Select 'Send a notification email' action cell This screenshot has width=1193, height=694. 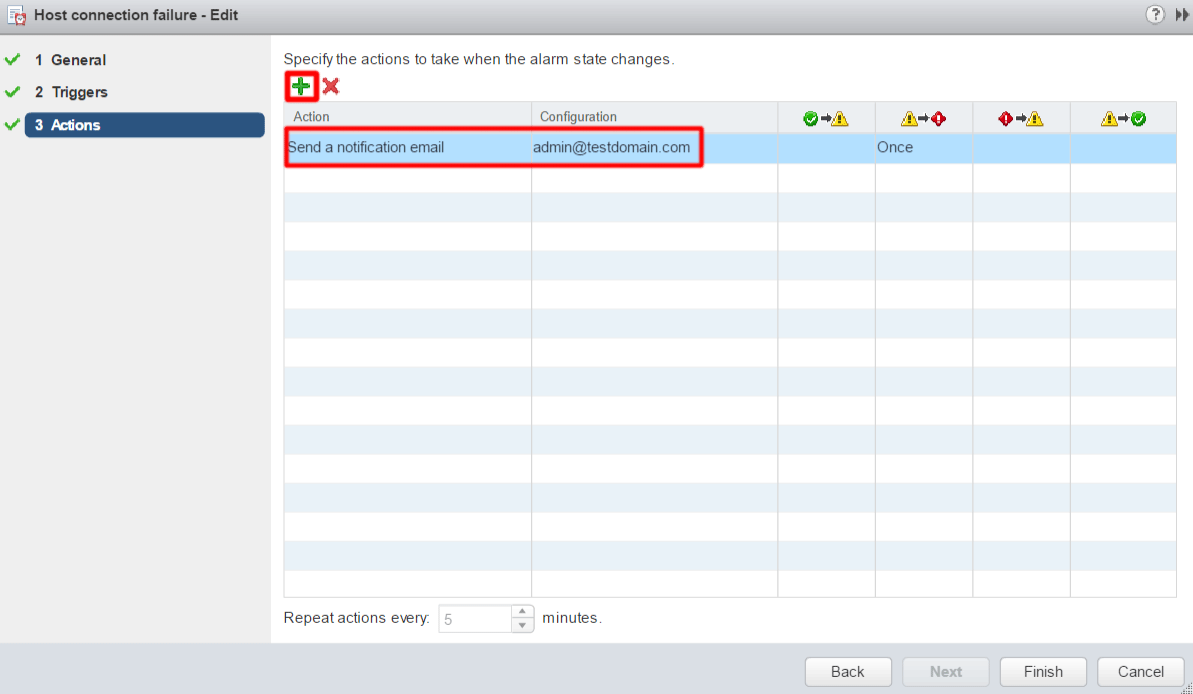408,148
